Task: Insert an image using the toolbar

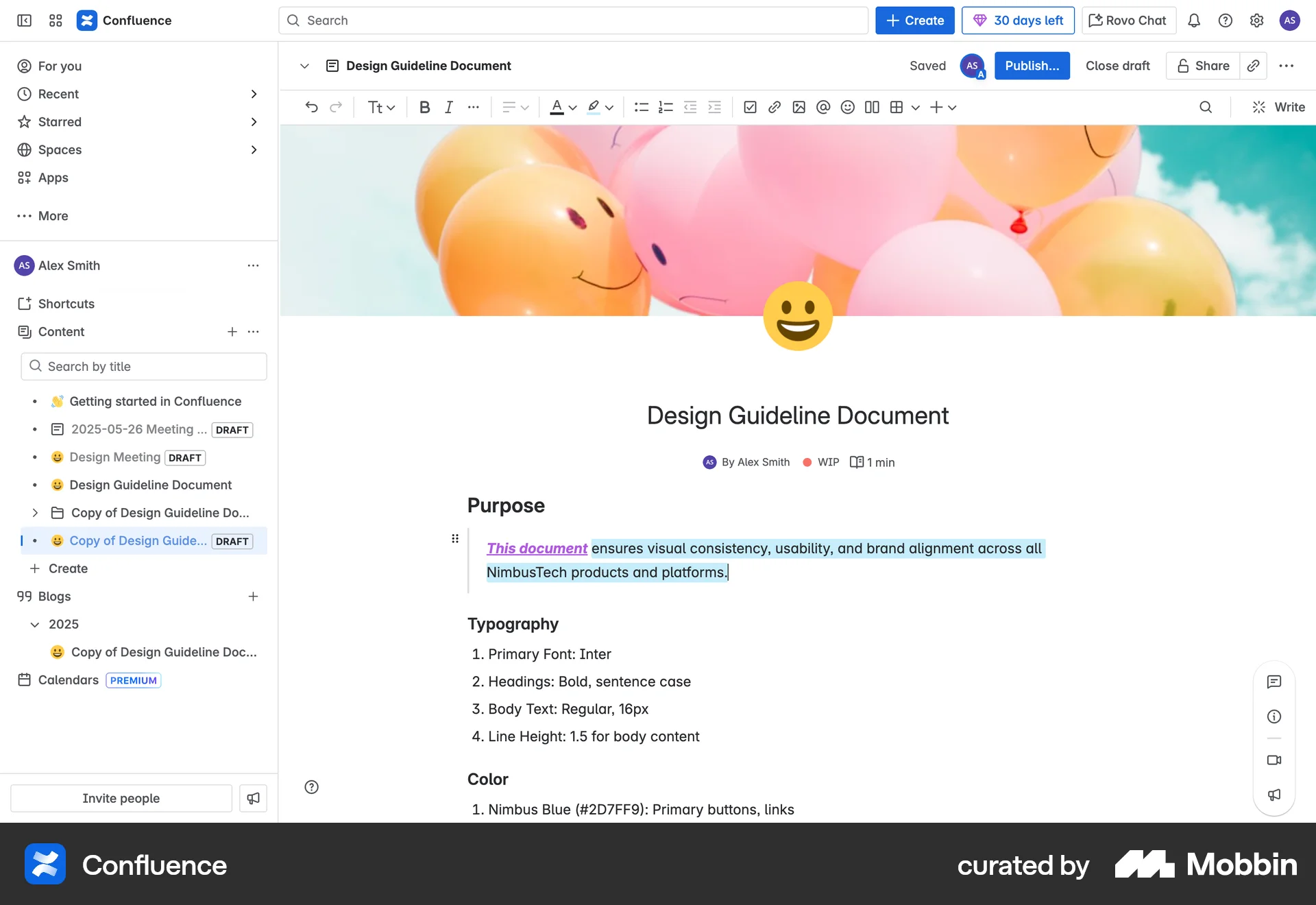Action: [799, 107]
